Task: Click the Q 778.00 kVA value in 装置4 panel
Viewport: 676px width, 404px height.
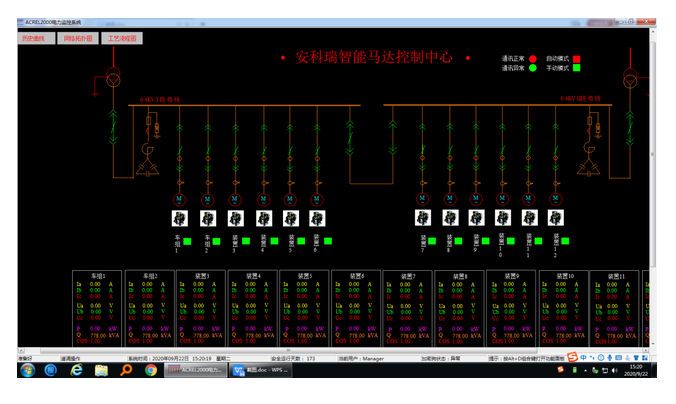Action: coord(255,335)
